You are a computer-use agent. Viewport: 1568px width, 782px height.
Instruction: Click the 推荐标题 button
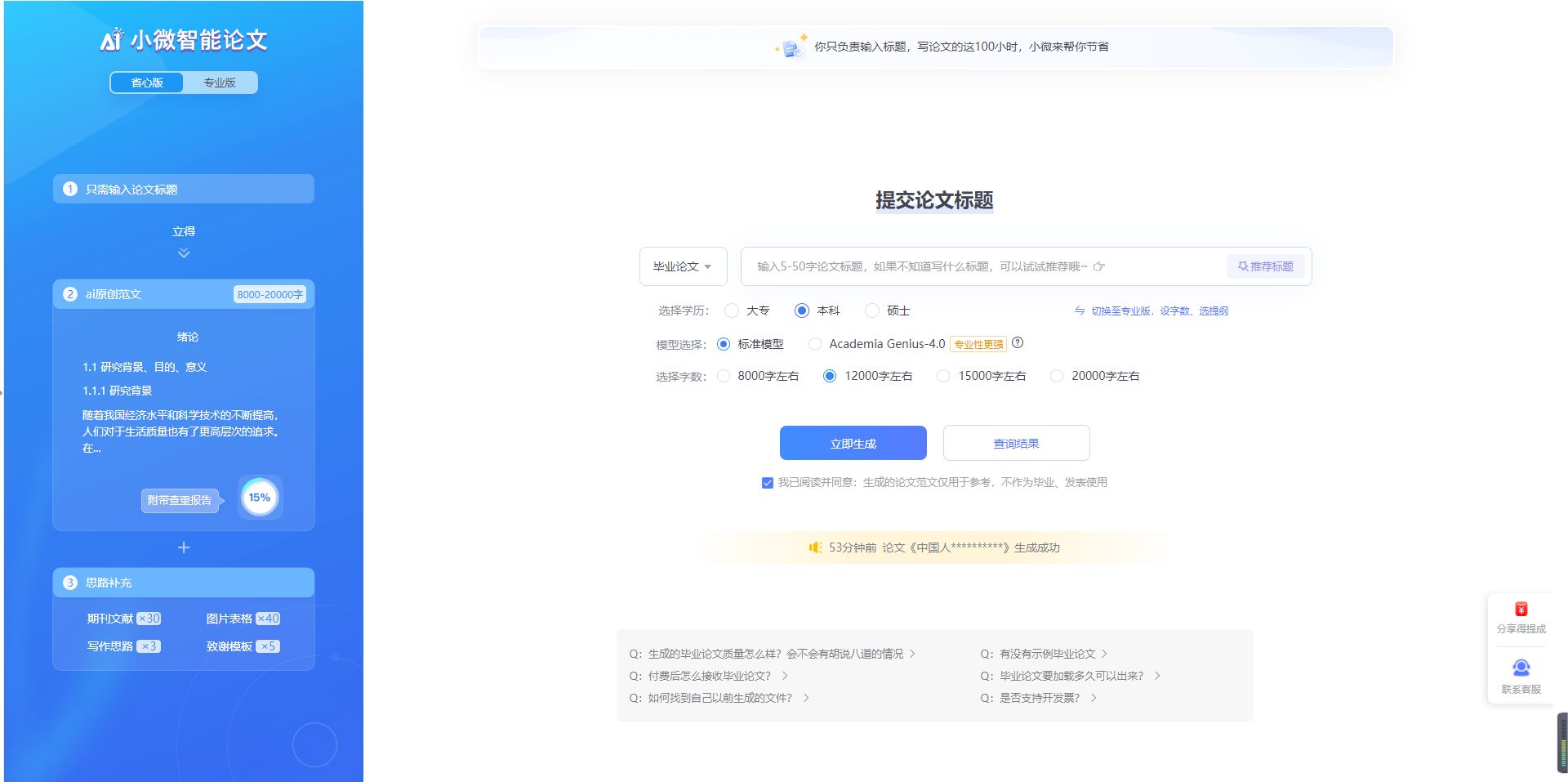pyautogui.click(x=1266, y=266)
